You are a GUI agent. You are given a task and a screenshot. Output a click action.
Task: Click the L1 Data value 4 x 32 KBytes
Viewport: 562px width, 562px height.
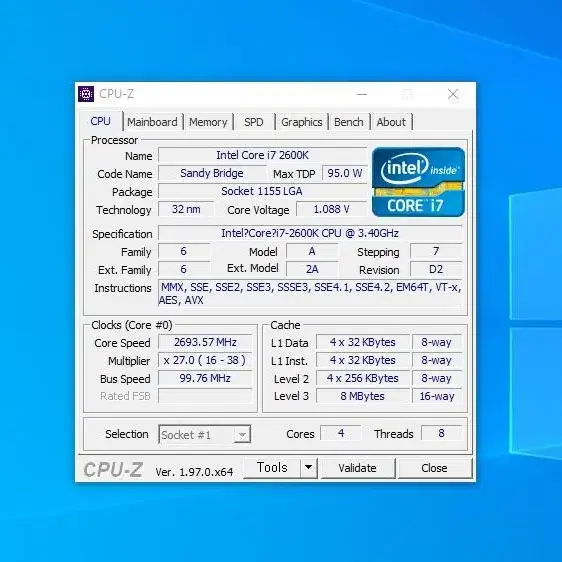tap(363, 342)
